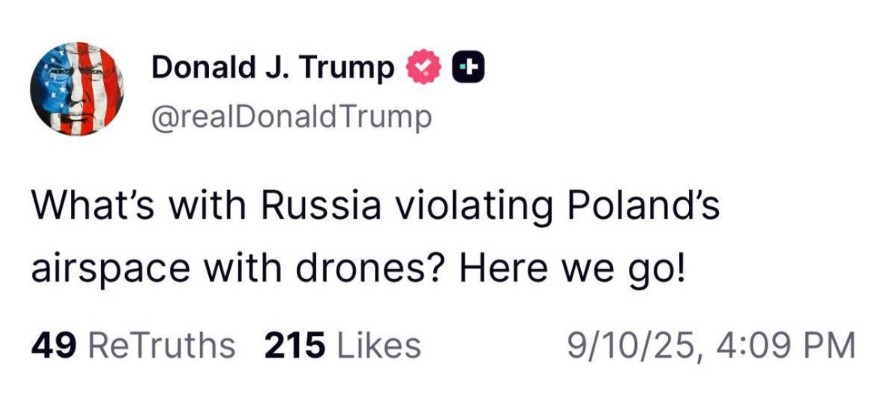View the 215 Likes list
This screenshot has width=874, height=399.
click(342, 346)
